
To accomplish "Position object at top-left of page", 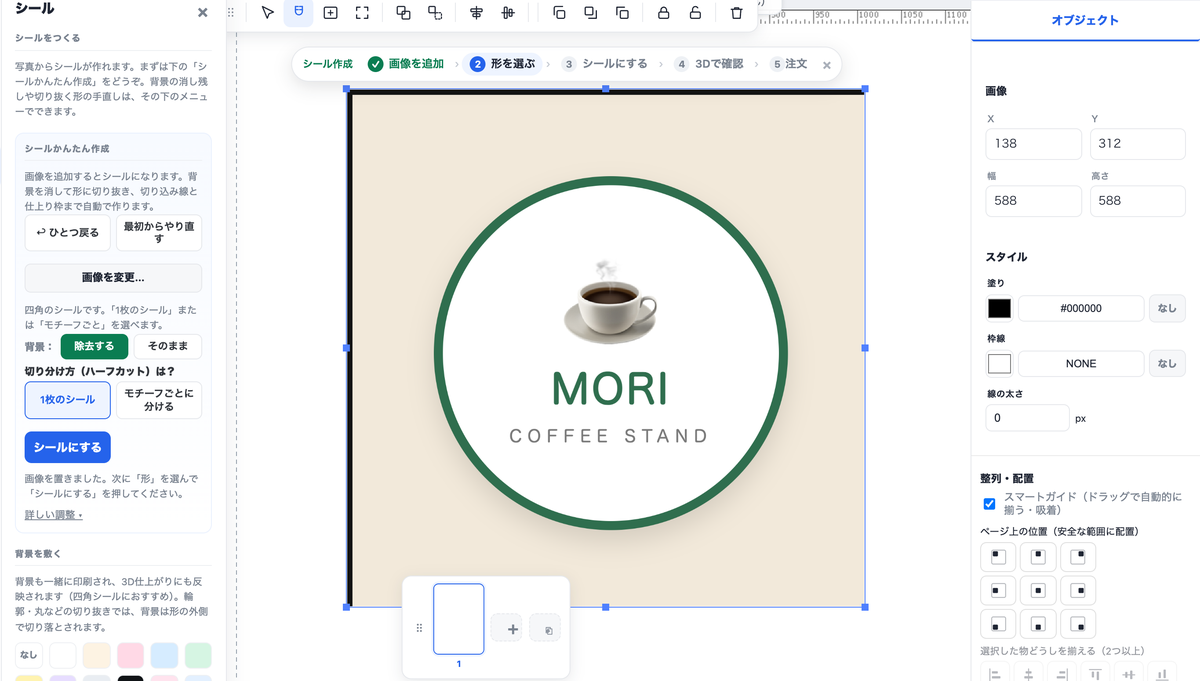I will pyautogui.click(x=998, y=557).
